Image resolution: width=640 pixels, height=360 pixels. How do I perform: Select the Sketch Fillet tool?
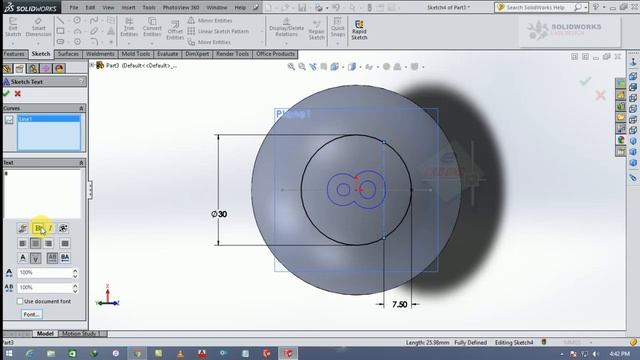pos(94,42)
